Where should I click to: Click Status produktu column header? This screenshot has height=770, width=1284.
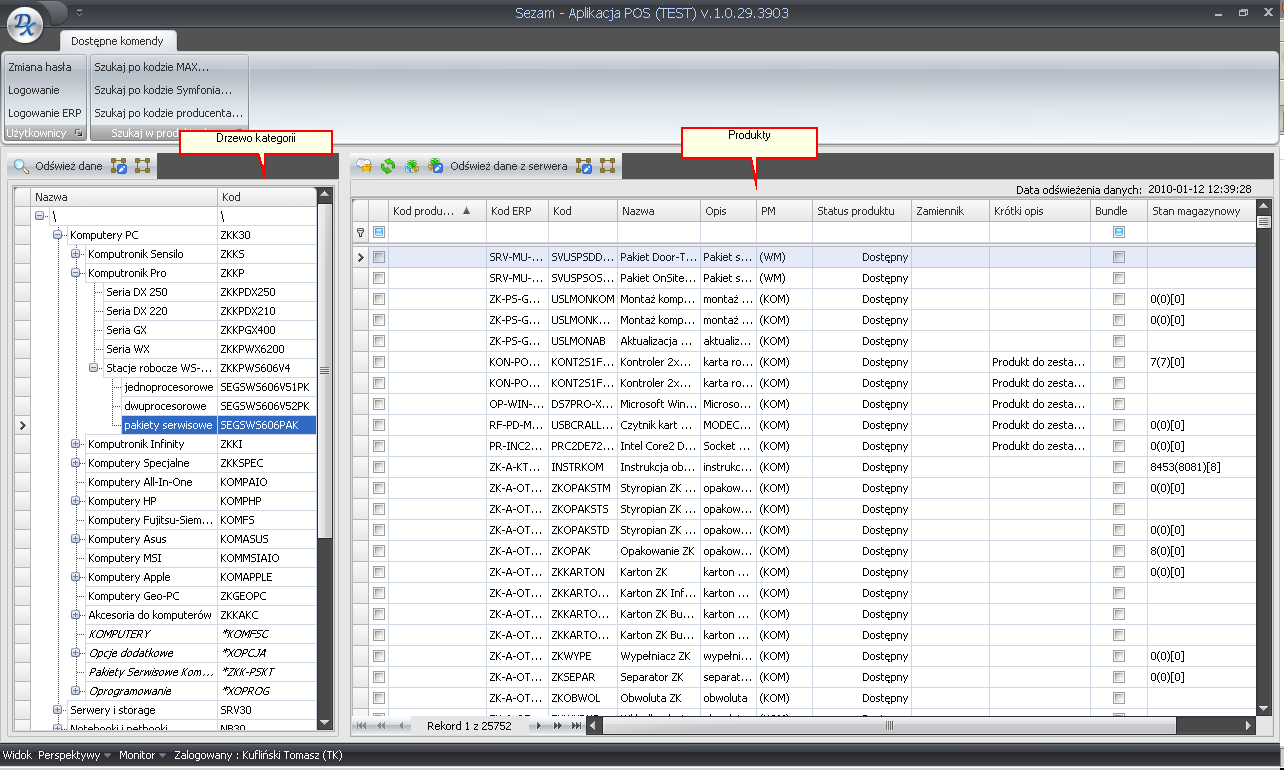[x=861, y=211]
